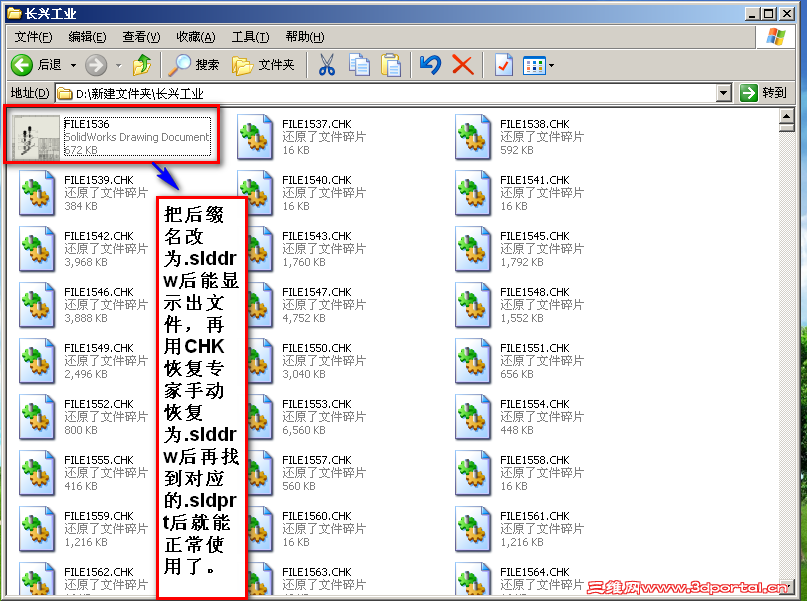Select the FILE1559.CHK file icon
807x601 pixels.
coord(37,529)
